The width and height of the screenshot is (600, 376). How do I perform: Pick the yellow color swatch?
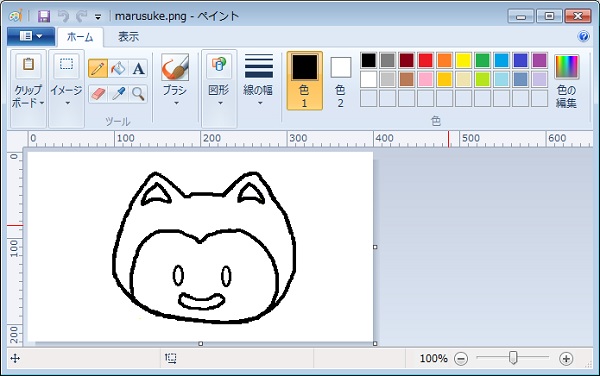click(x=463, y=60)
